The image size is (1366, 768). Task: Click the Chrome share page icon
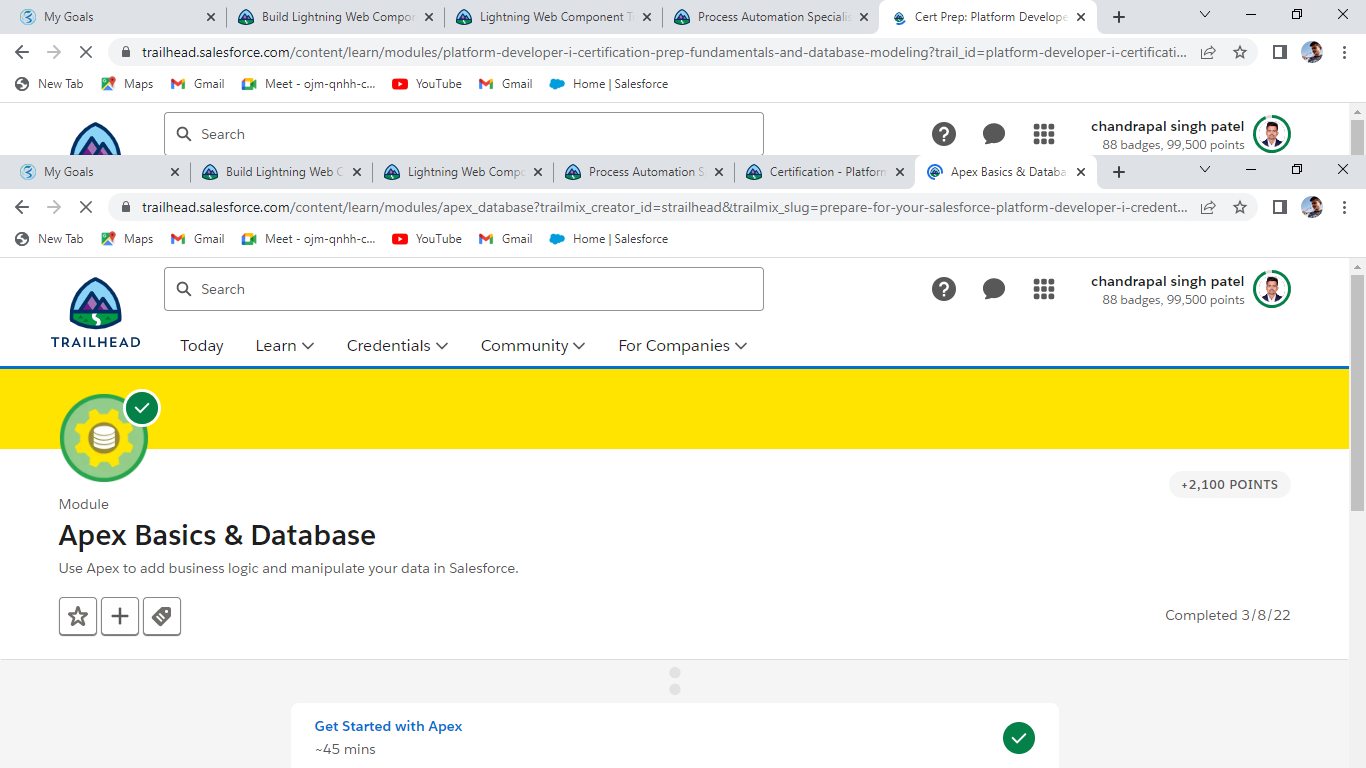(x=1208, y=207)
